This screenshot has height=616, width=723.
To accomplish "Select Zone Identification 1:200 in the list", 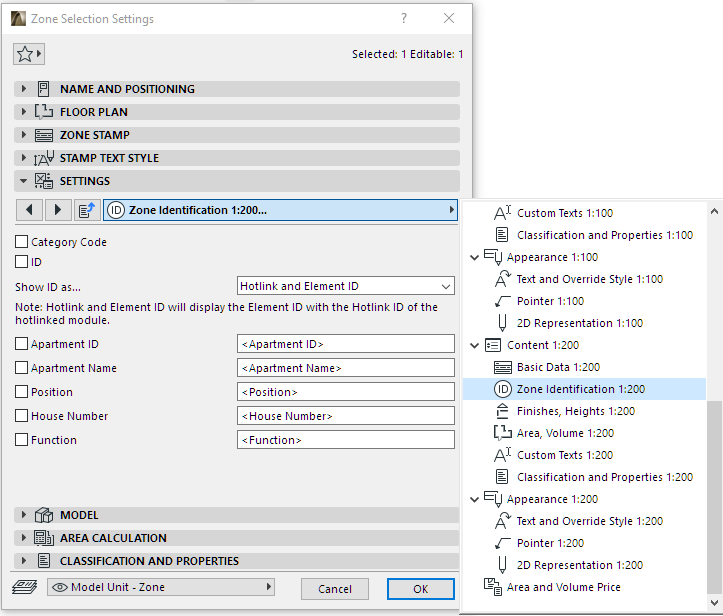I will point(584,389).
